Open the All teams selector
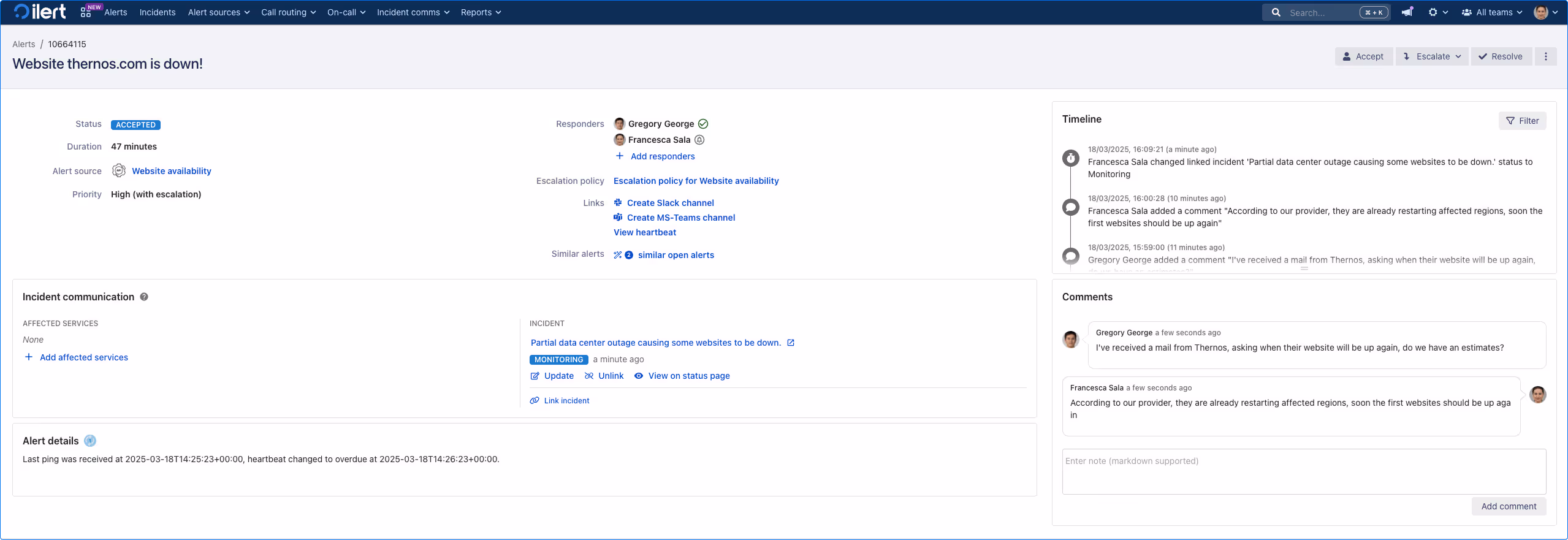 click(x=1492, y=12)
